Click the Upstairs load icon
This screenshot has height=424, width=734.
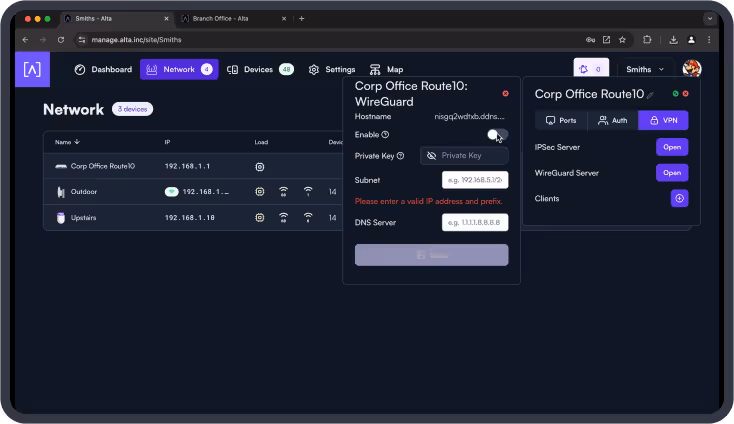click(260, 217)
